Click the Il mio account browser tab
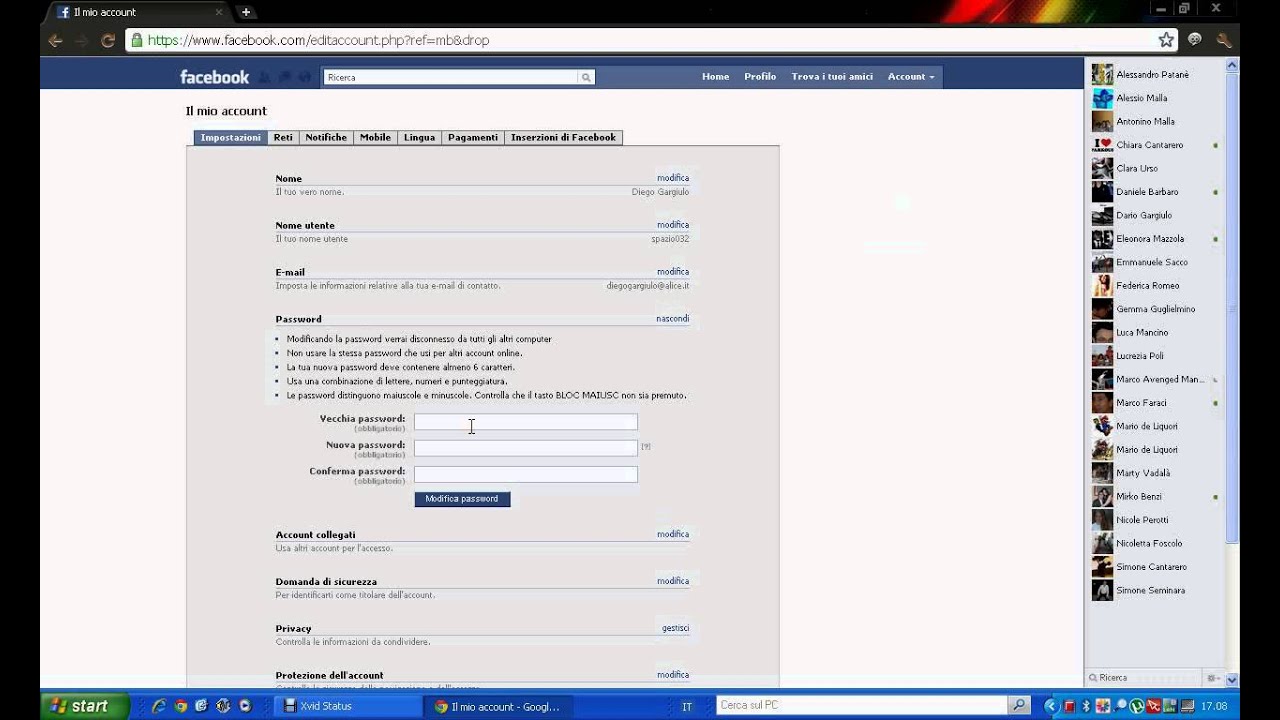 [139, 12]
